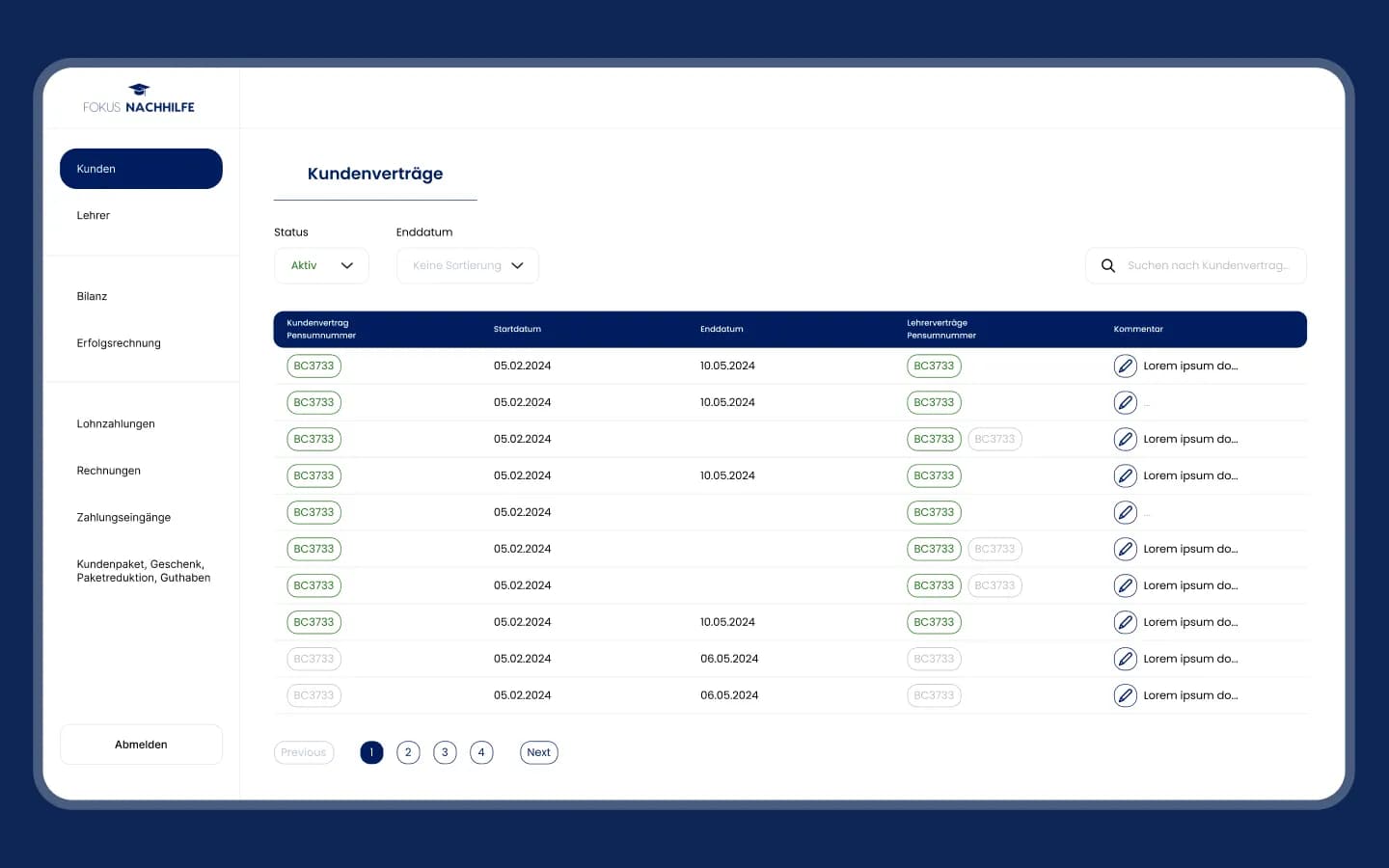Click the Startdatum column header

pyautogui.click(x=517, y=330)
